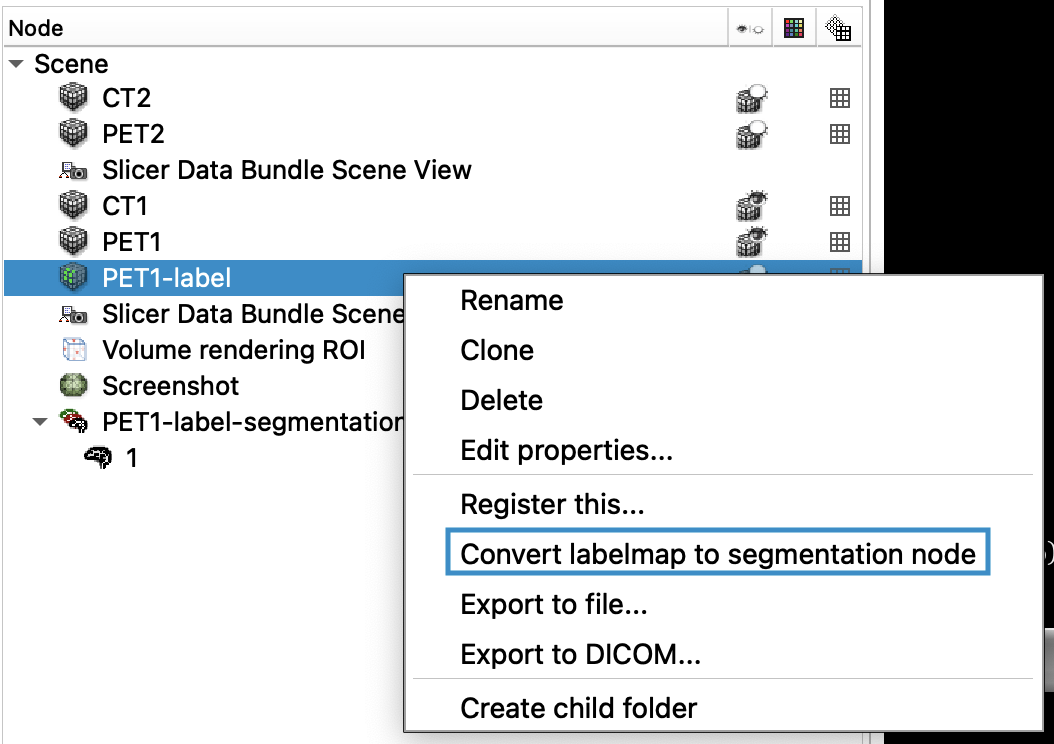Click the Screenshot node icon
1054x744 pixels.
click(73, 386)
